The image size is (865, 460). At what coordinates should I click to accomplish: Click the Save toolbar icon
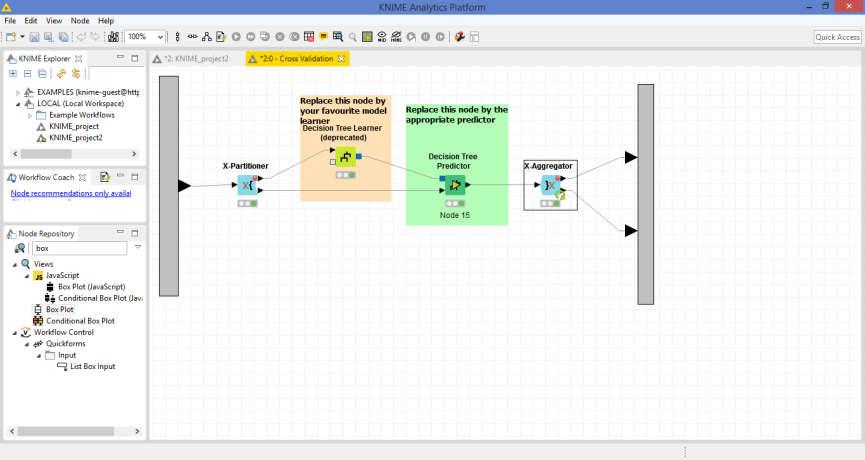(34, 37)
